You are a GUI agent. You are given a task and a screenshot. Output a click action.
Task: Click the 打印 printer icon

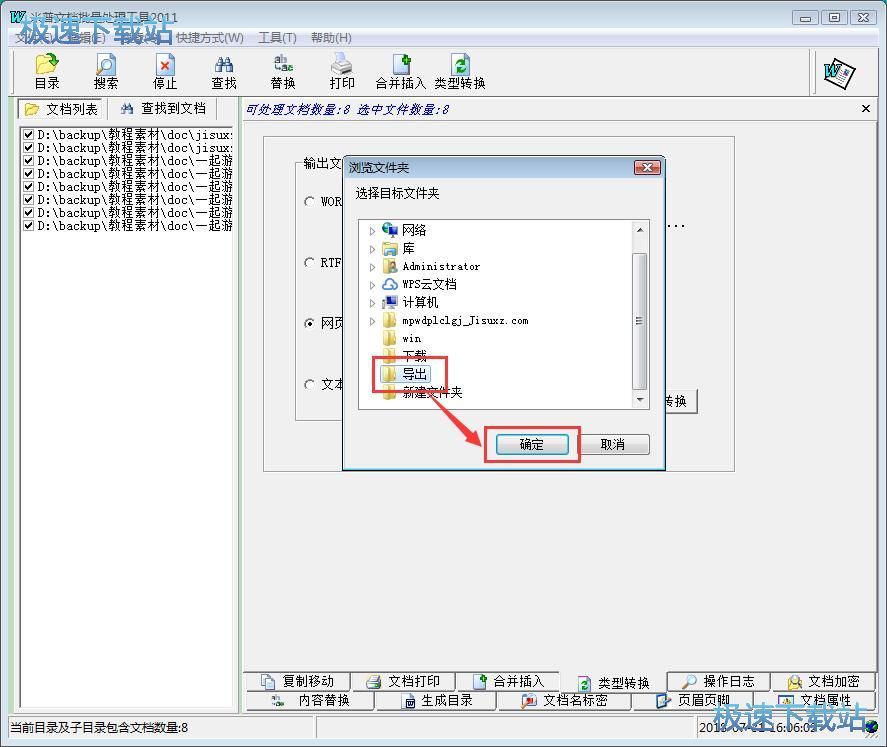(342, 71)
